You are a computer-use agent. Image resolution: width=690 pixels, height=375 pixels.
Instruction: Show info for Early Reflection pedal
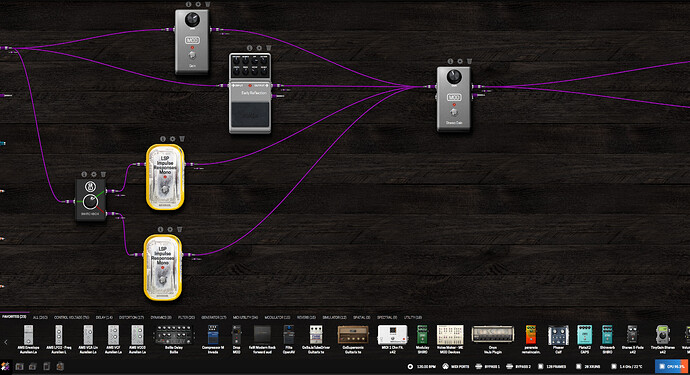pos(250,48)
